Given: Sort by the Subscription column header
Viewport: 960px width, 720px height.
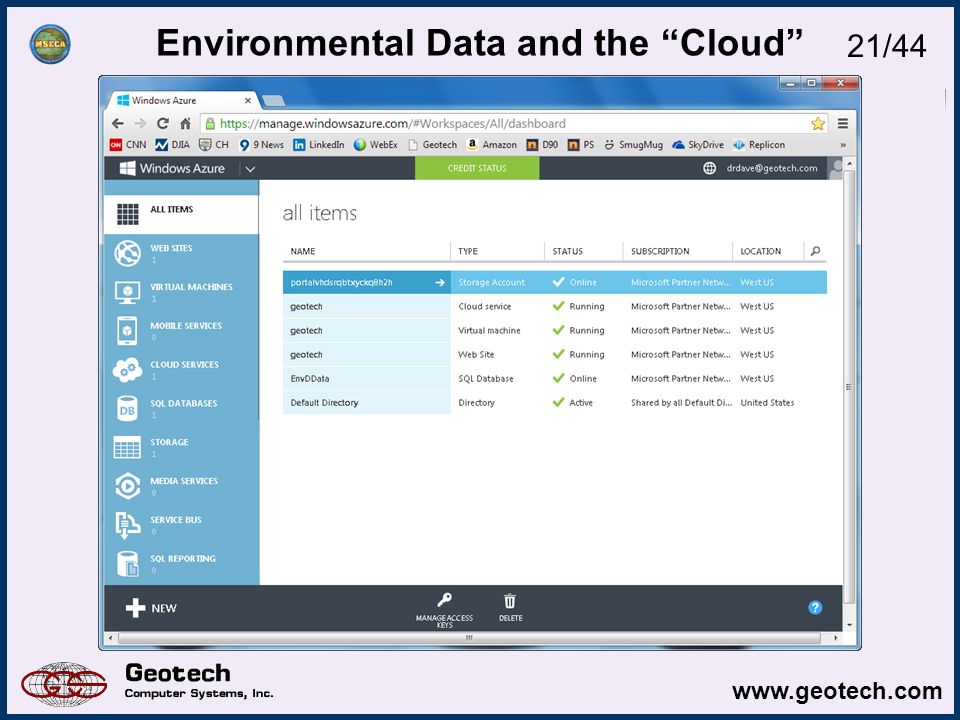Looking at the screenshot, I should [660, 251].
